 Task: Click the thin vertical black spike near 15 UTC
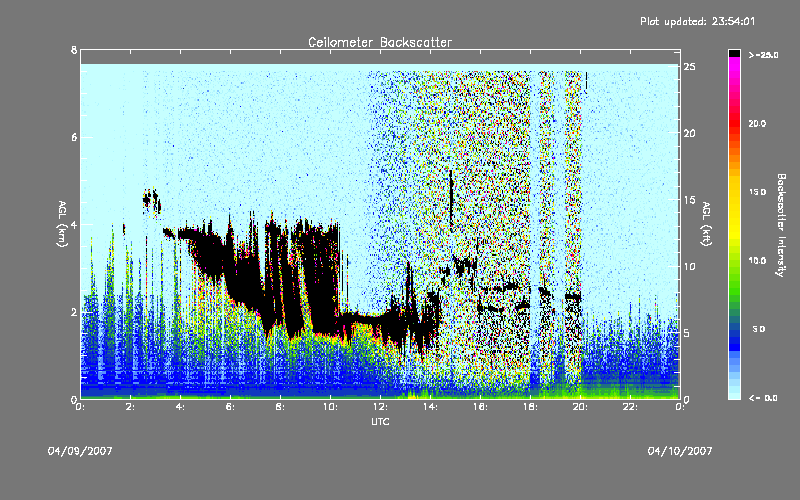[451, 199]
